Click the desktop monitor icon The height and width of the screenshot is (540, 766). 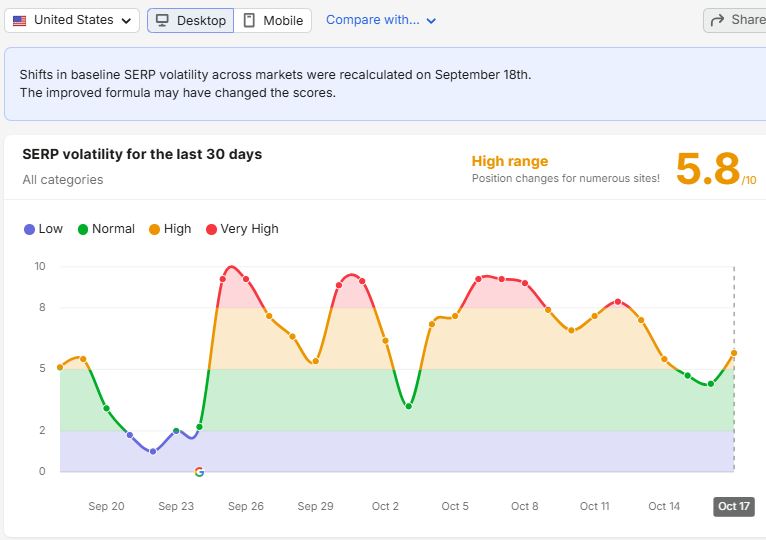tap(162, 20)
